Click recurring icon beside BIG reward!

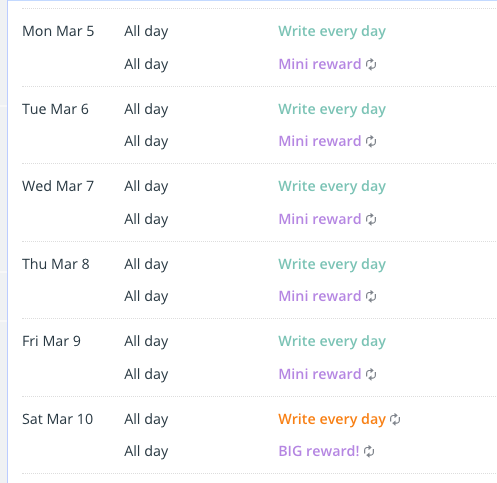(x=369, y=451)
